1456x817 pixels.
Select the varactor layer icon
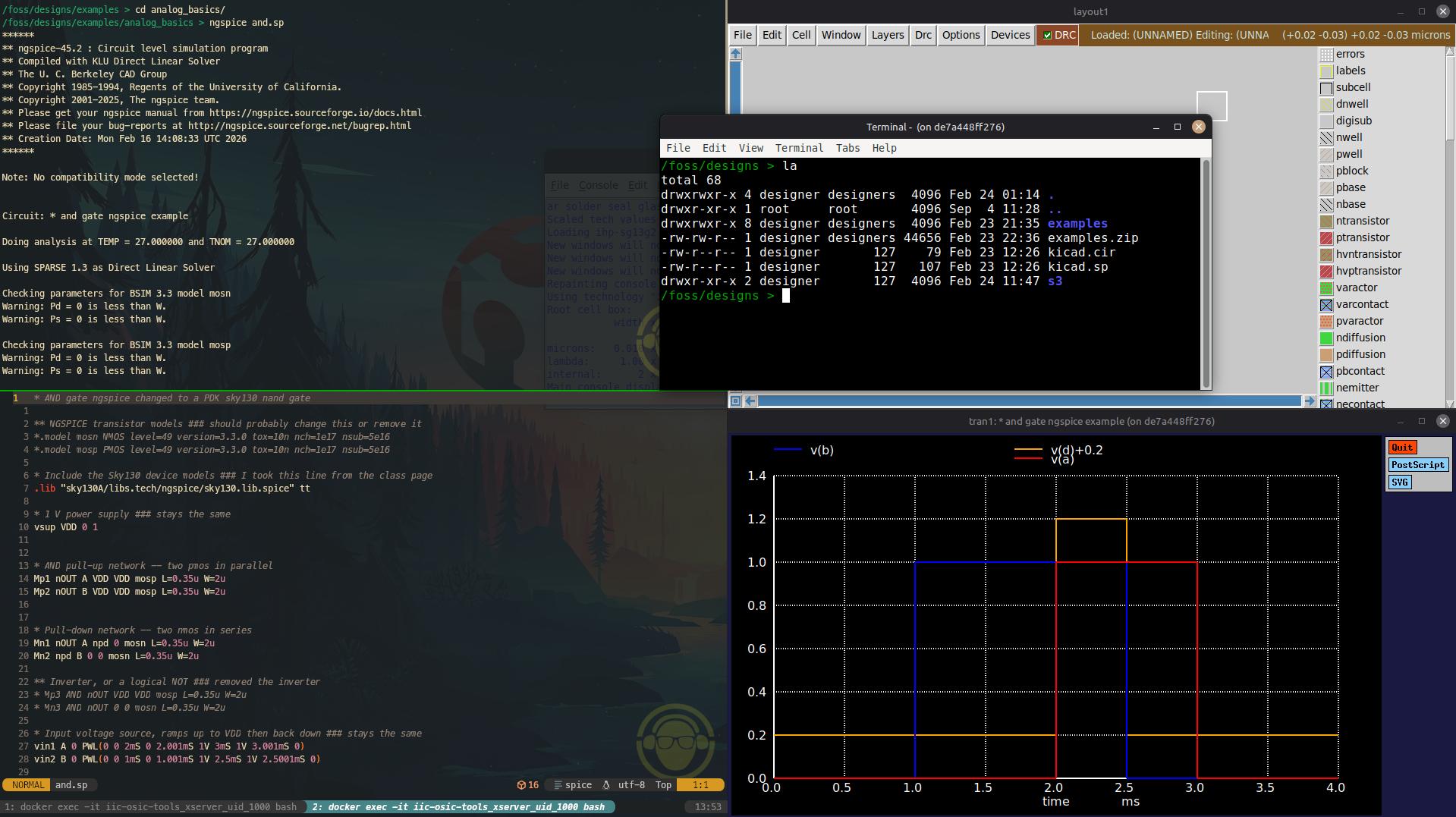pyautogui.click(x=1326, y=288)
